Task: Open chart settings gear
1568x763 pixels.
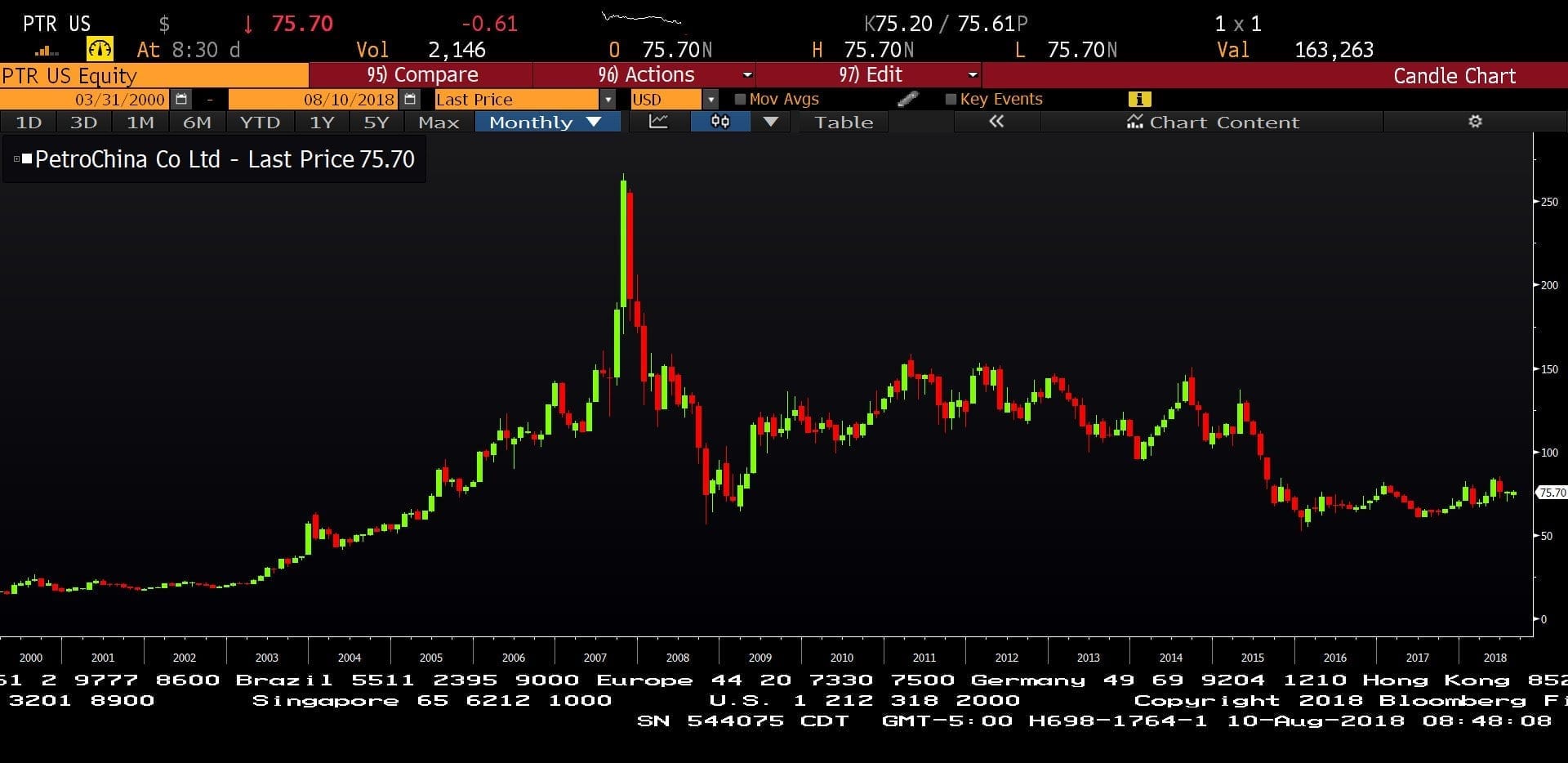Action: pyautogui.click(x=1475, y=122)
